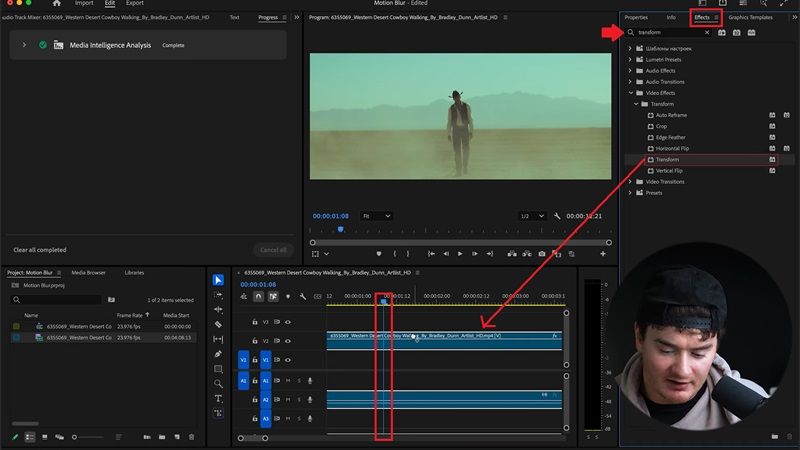Click Mark Out bracket button
The width and height of the screenshot is (800, 450).
coord(408,254)
